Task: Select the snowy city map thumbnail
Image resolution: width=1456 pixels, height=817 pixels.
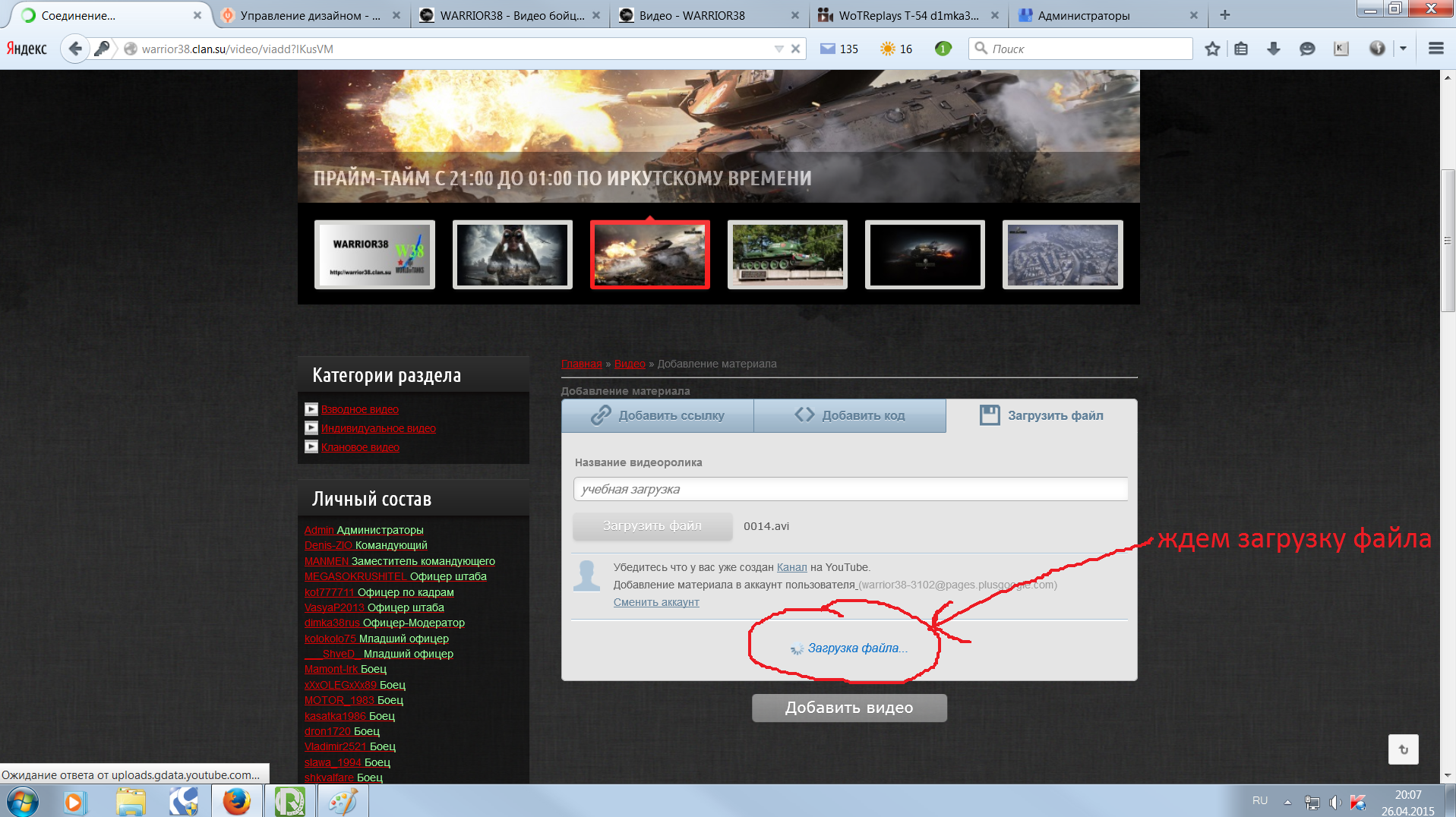Action: [x=1063, y=255]
